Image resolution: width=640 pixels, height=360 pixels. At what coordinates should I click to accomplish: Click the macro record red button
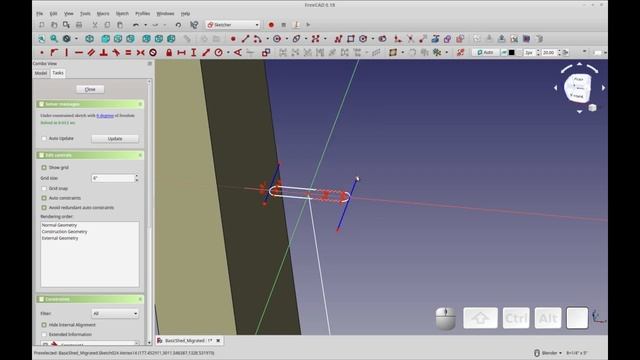(x=271, y=25)
